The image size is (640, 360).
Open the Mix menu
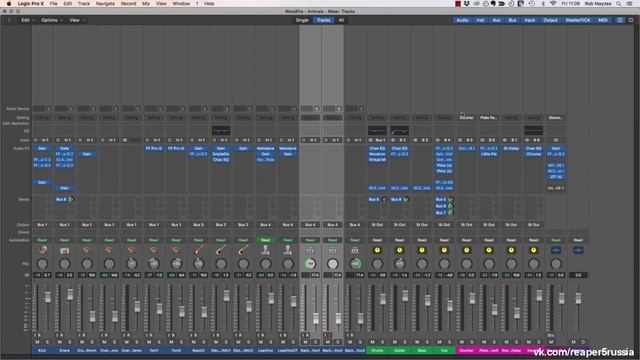tap(146, 4)
